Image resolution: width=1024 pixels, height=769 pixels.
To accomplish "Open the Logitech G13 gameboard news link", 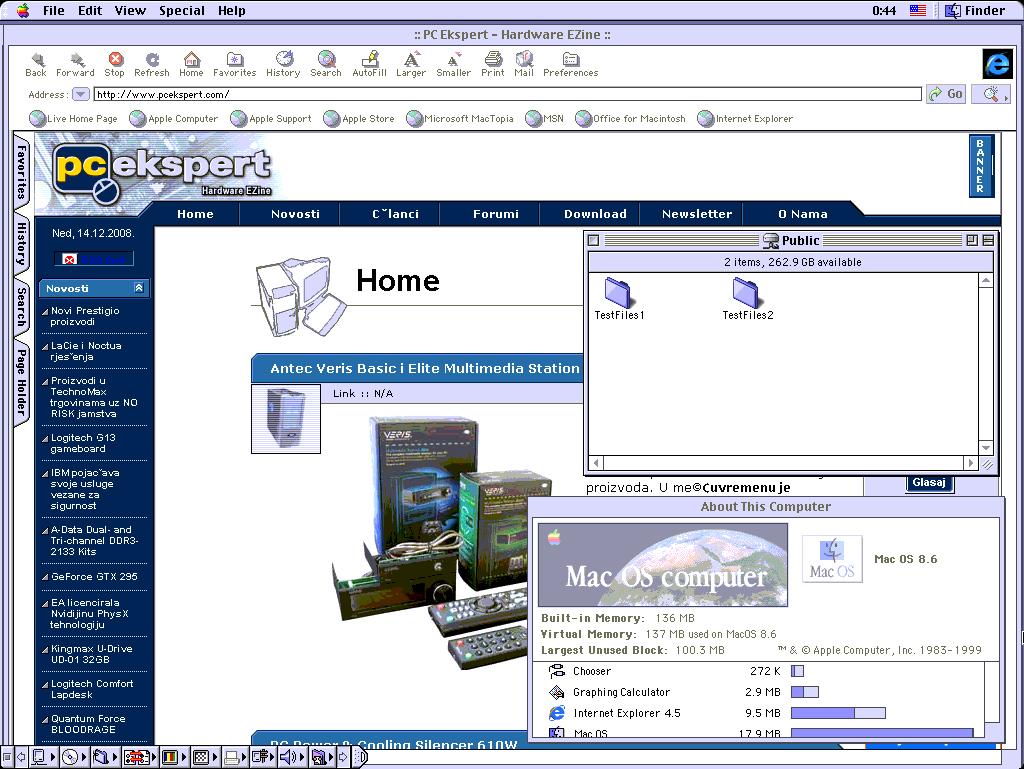I will click(82, 443).
